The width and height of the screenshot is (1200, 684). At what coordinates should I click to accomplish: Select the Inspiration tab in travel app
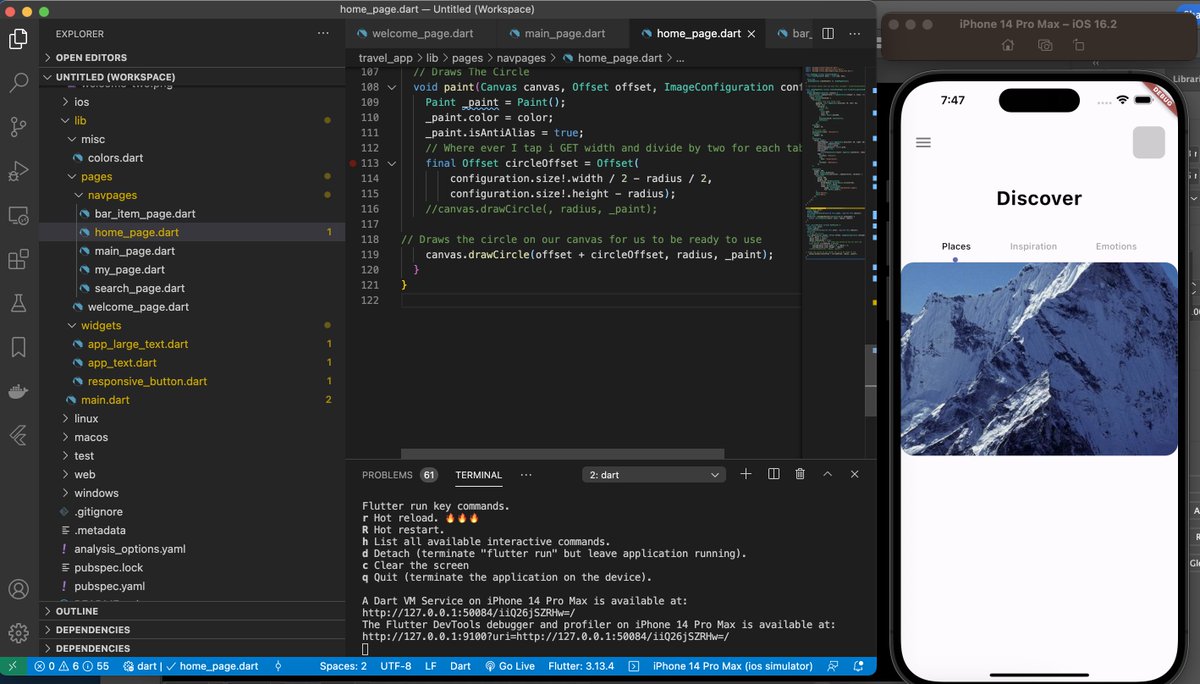tap(1033, 246)
